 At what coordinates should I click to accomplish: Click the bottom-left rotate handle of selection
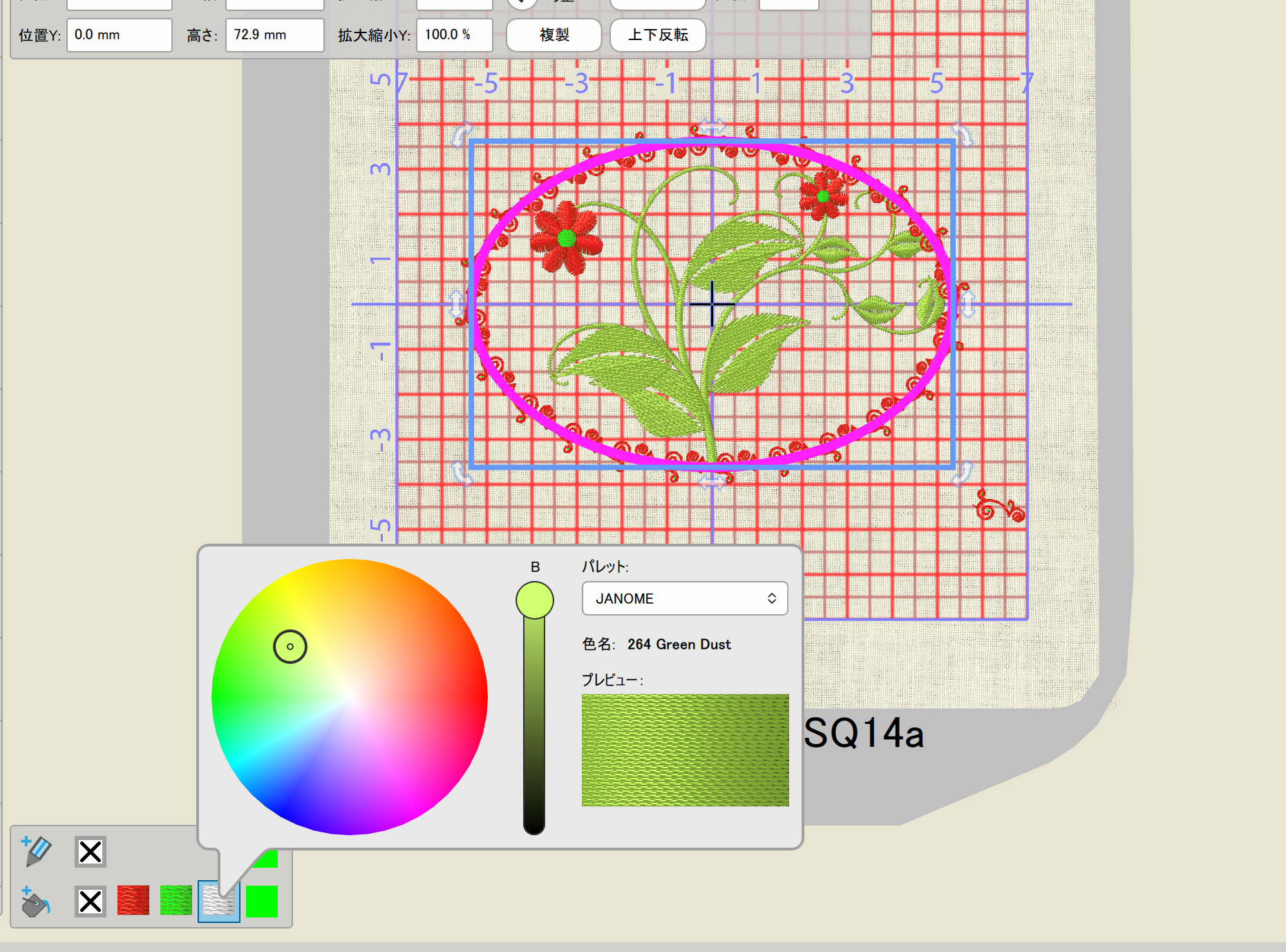(x=462, y=473)
